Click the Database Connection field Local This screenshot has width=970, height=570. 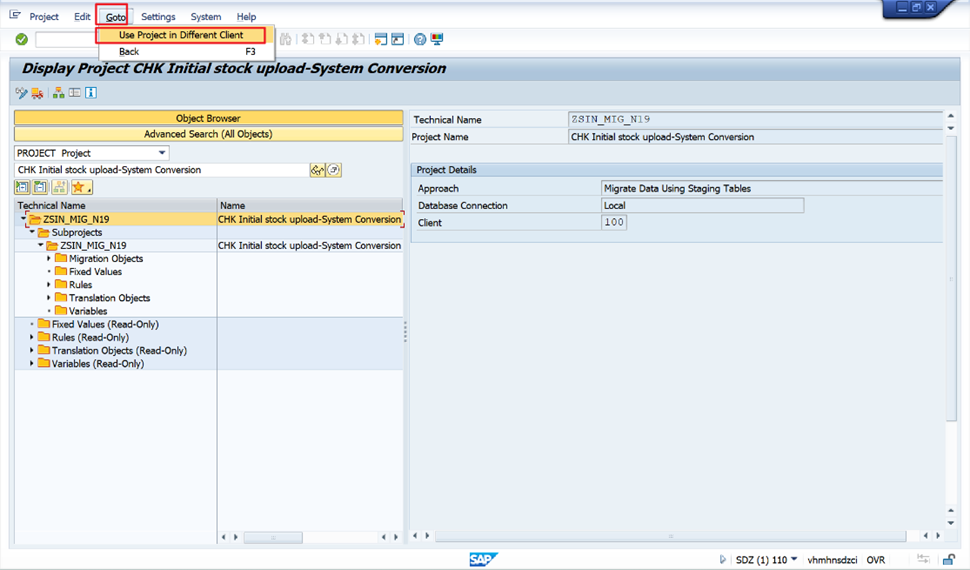tap(702, 205)
